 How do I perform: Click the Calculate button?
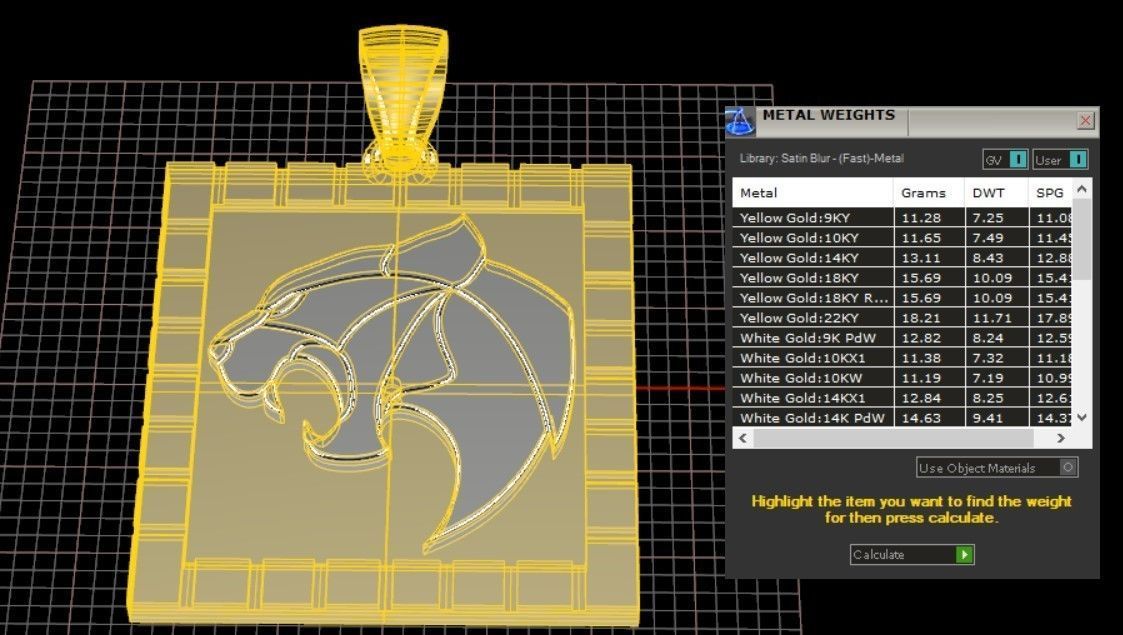pos(912,554)
